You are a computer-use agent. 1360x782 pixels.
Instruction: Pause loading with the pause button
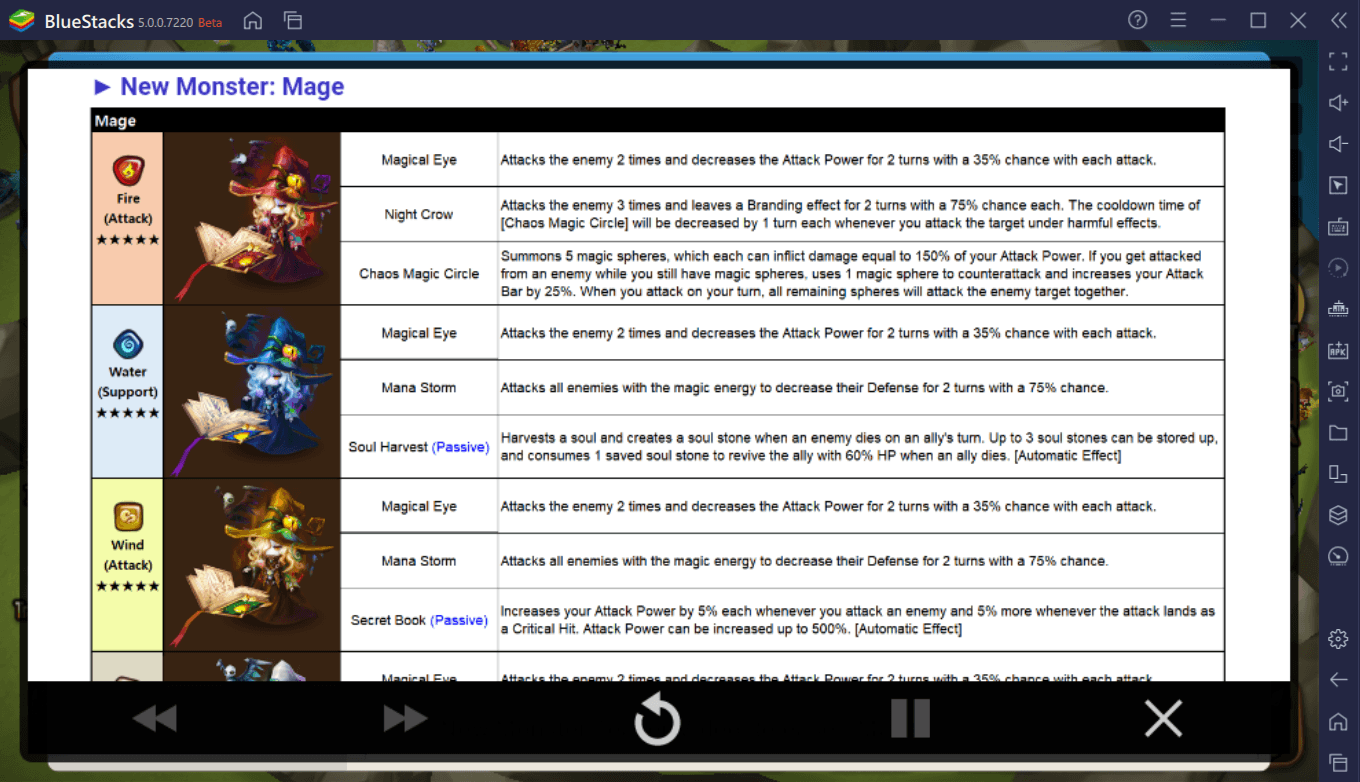tap(910, 719)
